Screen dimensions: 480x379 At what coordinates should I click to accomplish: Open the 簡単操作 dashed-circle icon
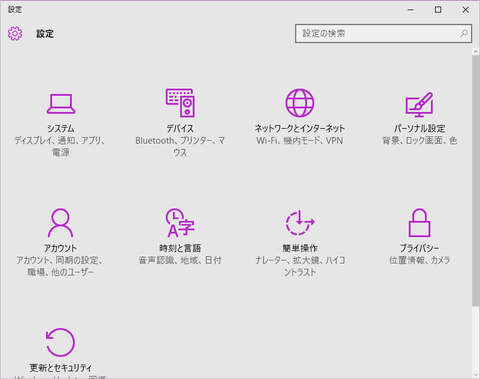tap(300, 222)
